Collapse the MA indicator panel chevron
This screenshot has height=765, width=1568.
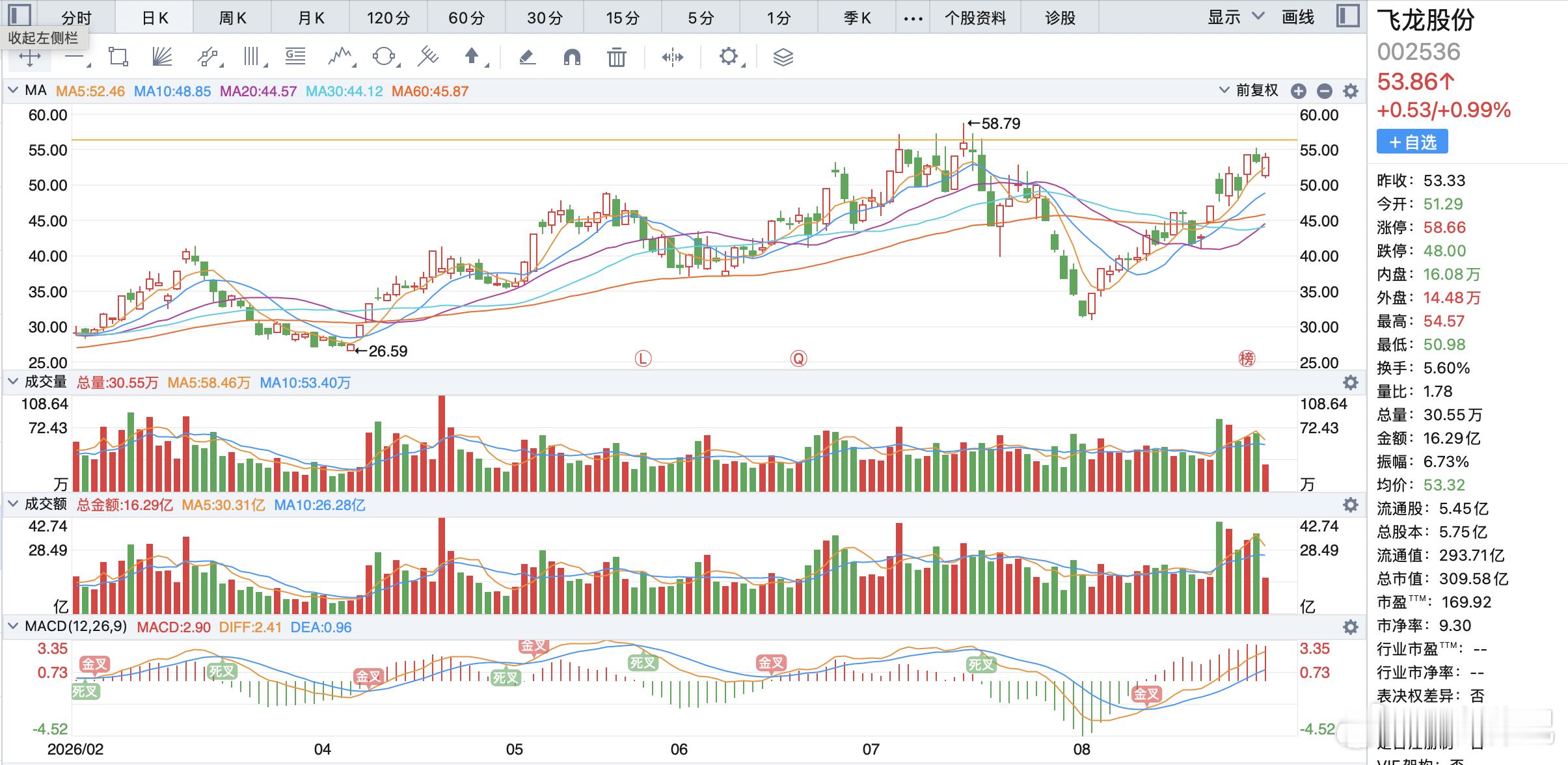coord(12,91)
